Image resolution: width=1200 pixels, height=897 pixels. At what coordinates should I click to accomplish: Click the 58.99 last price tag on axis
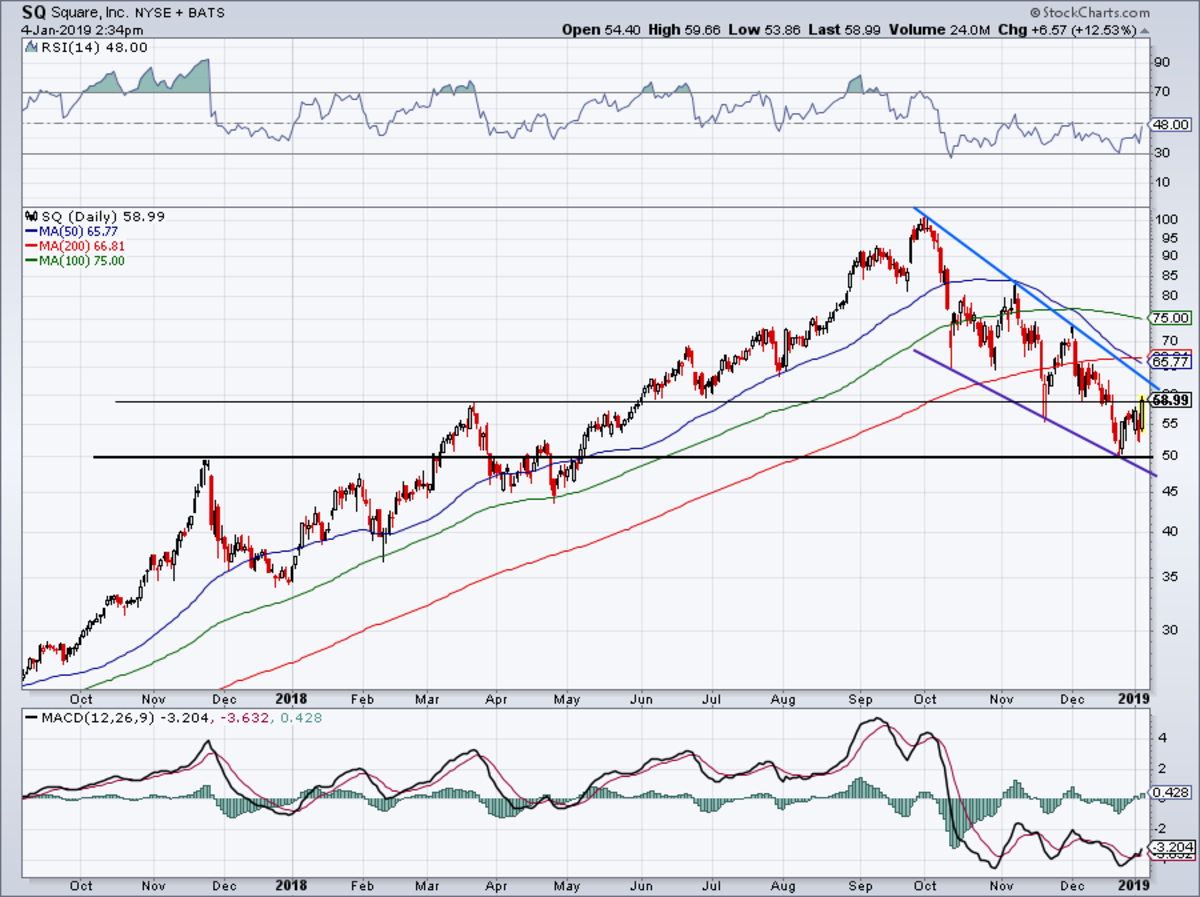click(1170, 400)
